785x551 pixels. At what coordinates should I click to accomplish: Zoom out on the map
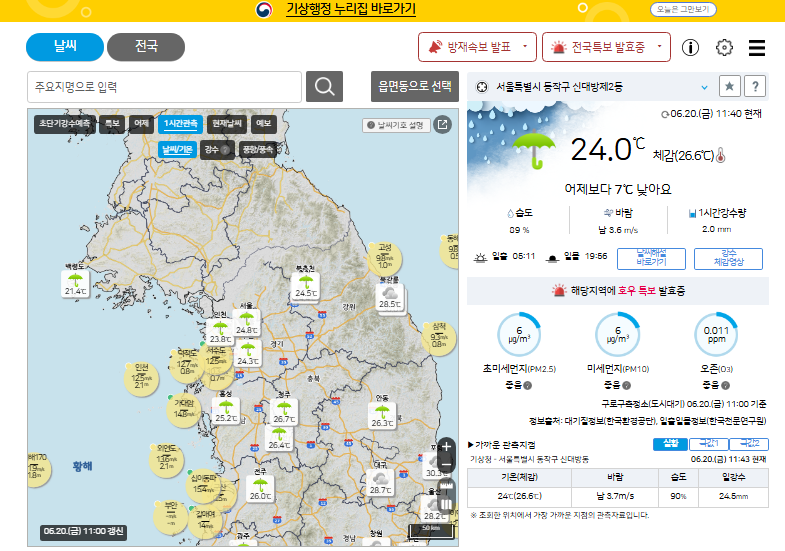[x=446, y=464]
